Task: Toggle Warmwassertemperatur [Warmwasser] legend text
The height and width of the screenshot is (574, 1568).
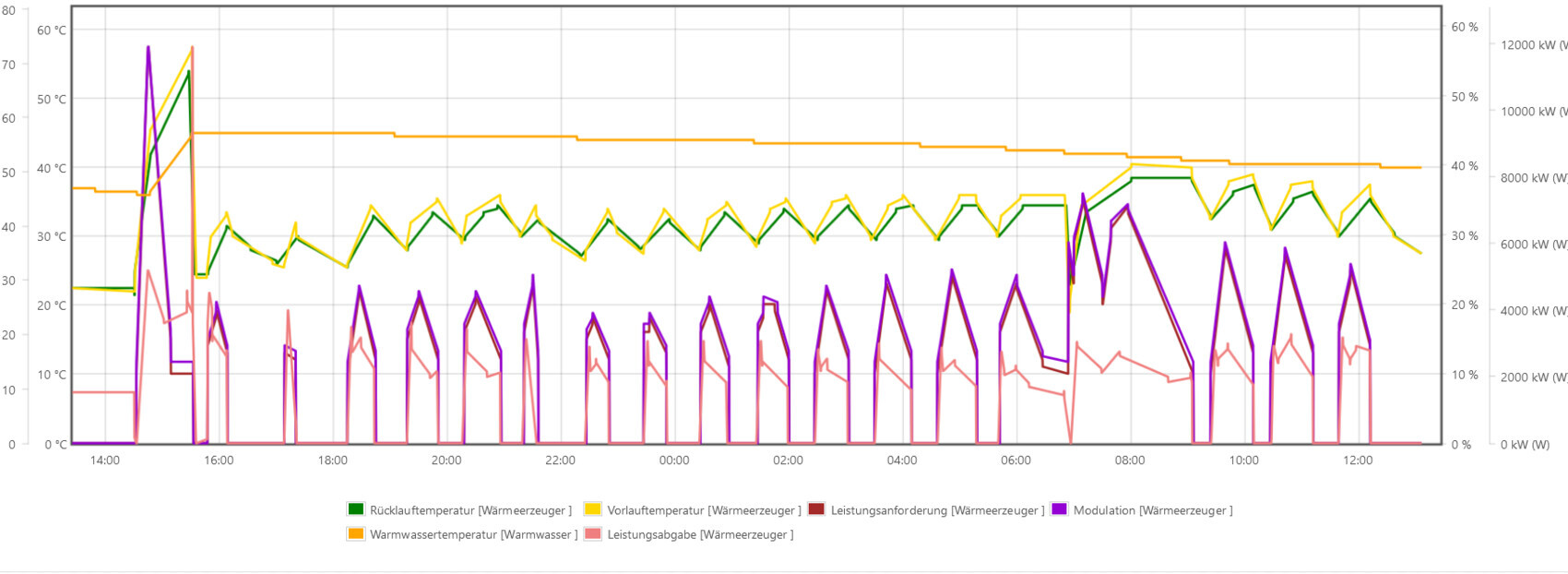Action: 473,534
